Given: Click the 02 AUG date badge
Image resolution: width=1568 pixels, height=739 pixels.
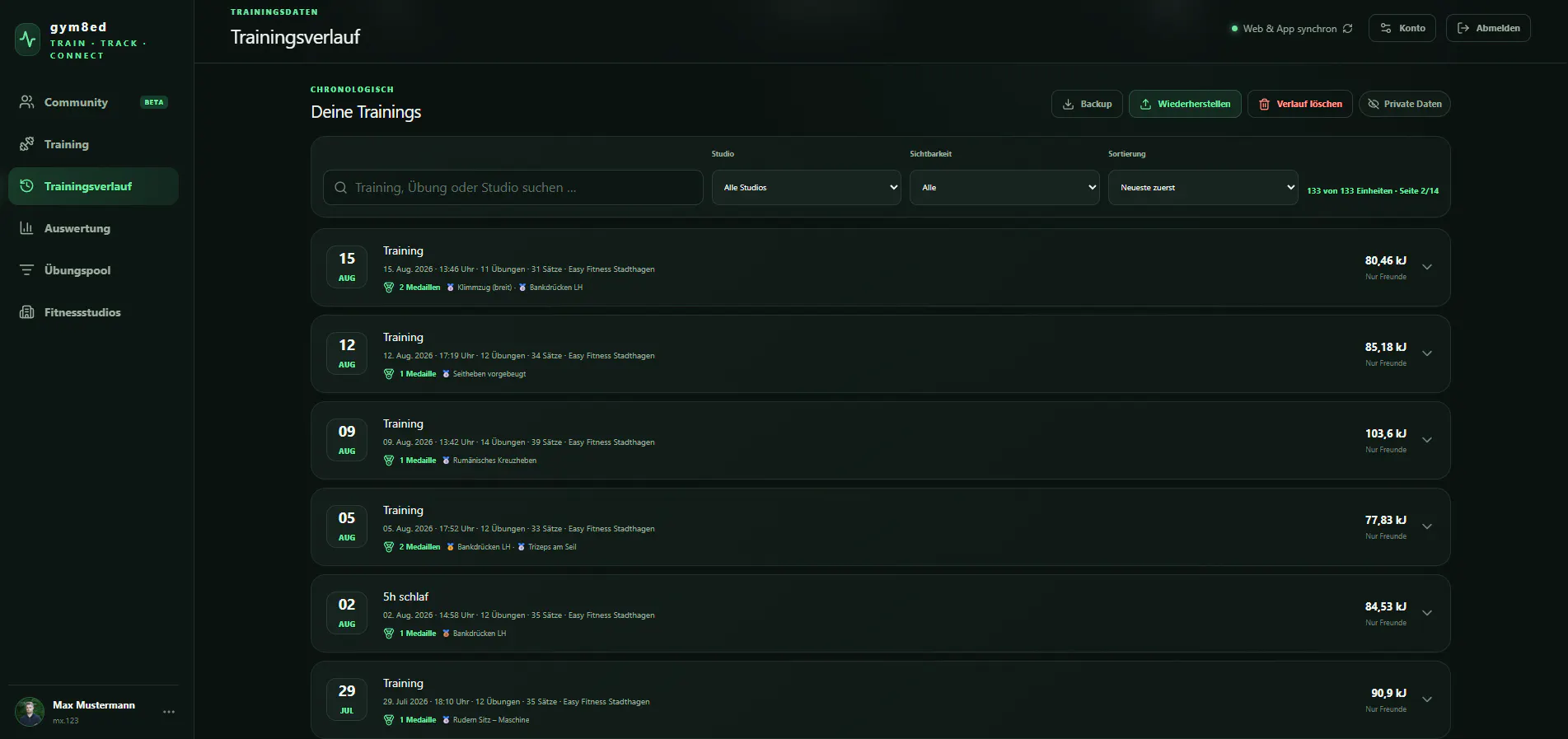Looking at the screenshot, I should 347,613.
